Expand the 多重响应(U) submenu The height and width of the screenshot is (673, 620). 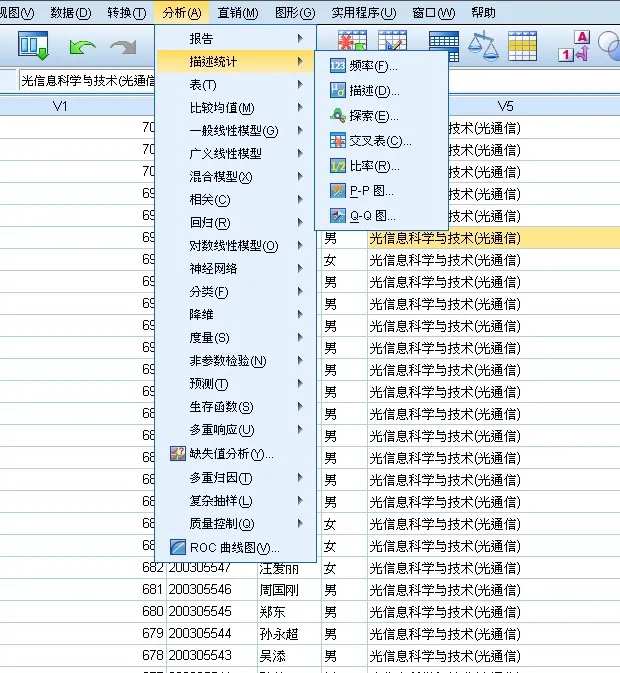click(x=236, y=430)
